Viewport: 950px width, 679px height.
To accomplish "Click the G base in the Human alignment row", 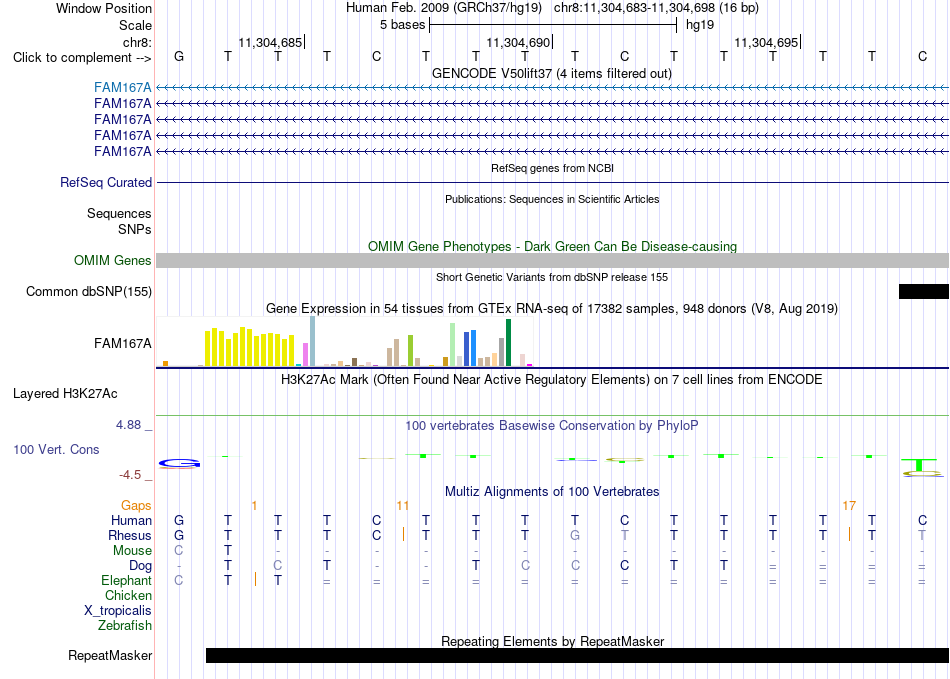I will pyautogui.click(x=179, y=520).
